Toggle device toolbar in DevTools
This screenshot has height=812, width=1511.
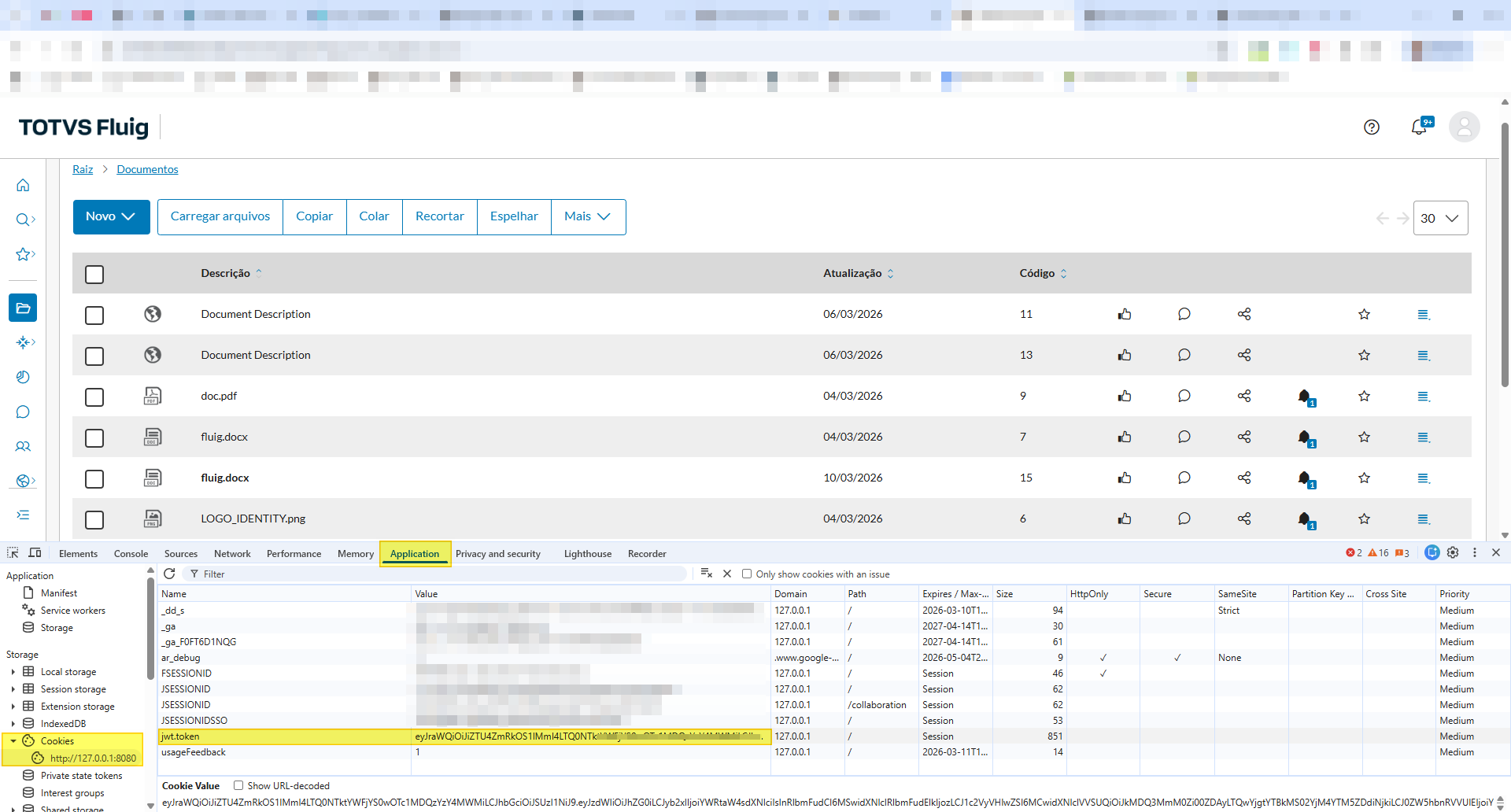[x=35, y=552]
